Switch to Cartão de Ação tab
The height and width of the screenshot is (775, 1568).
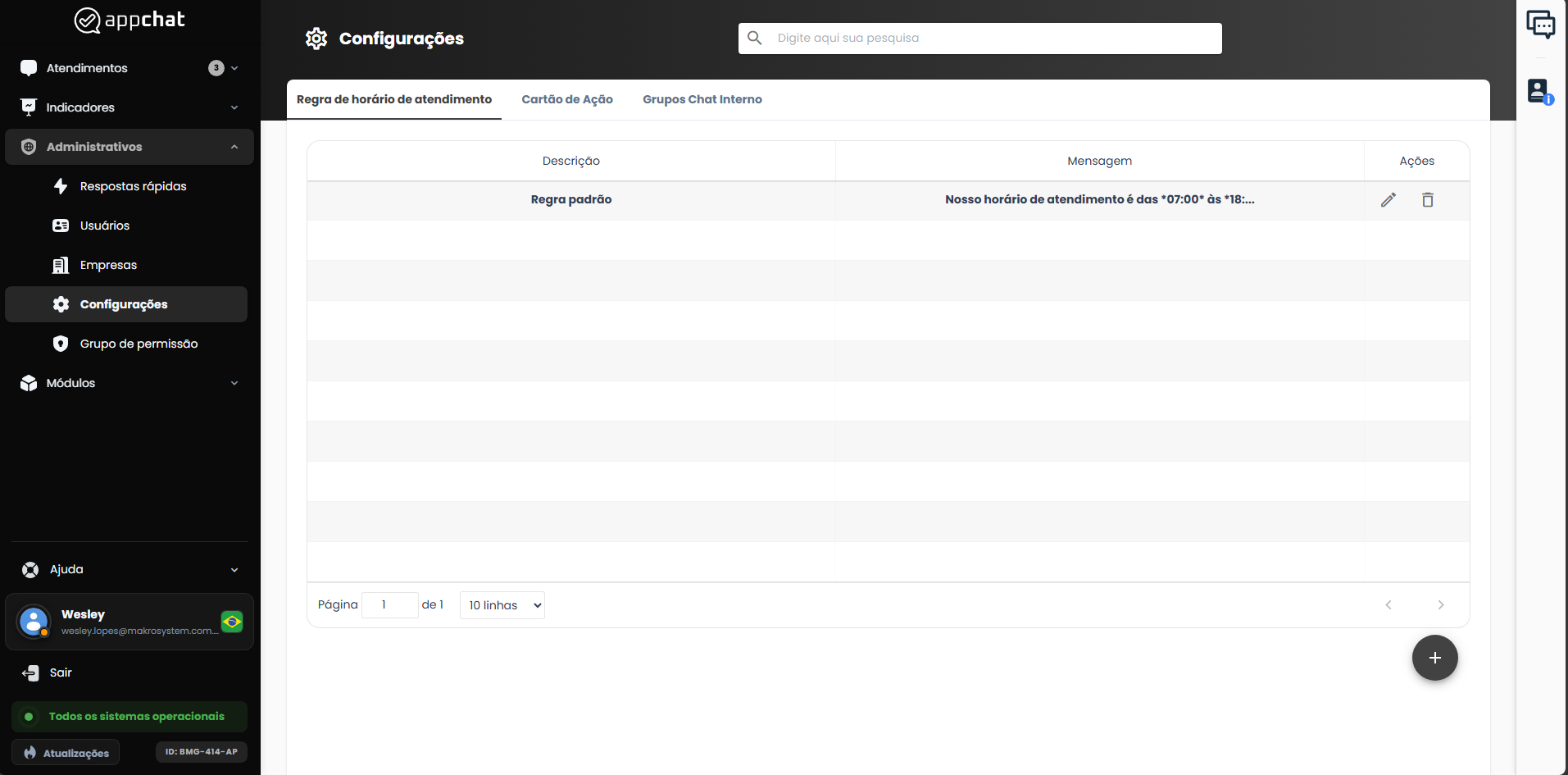tap(567, 99)
